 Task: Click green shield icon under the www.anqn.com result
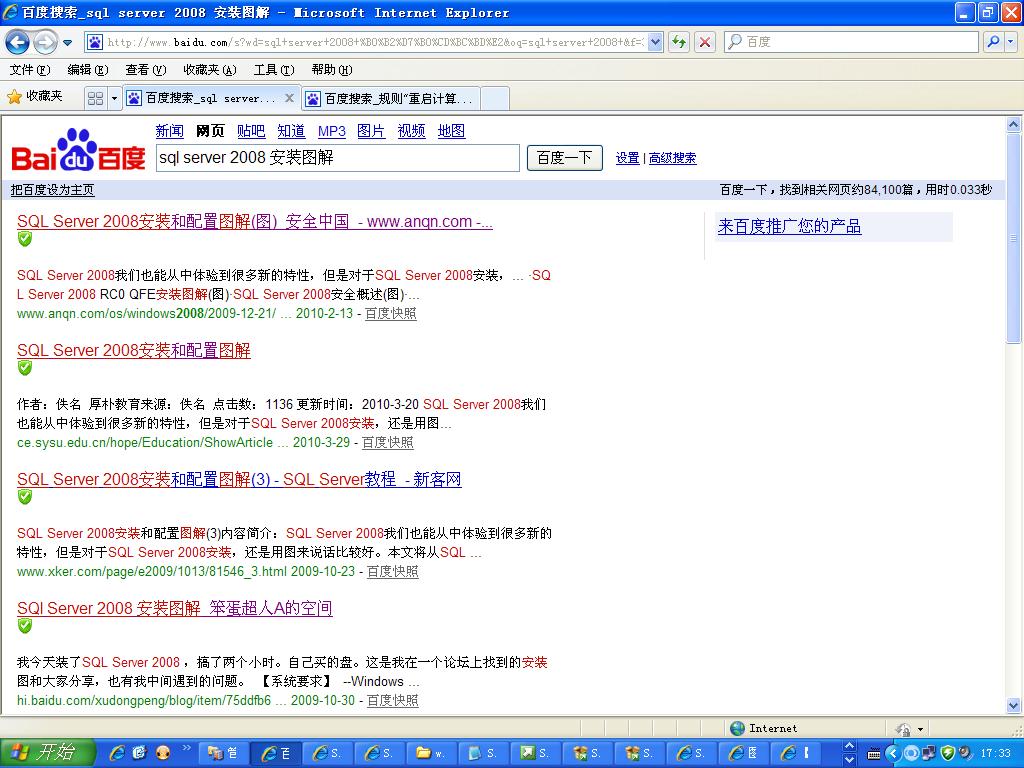pyautogui.click(x=25, y=239)
